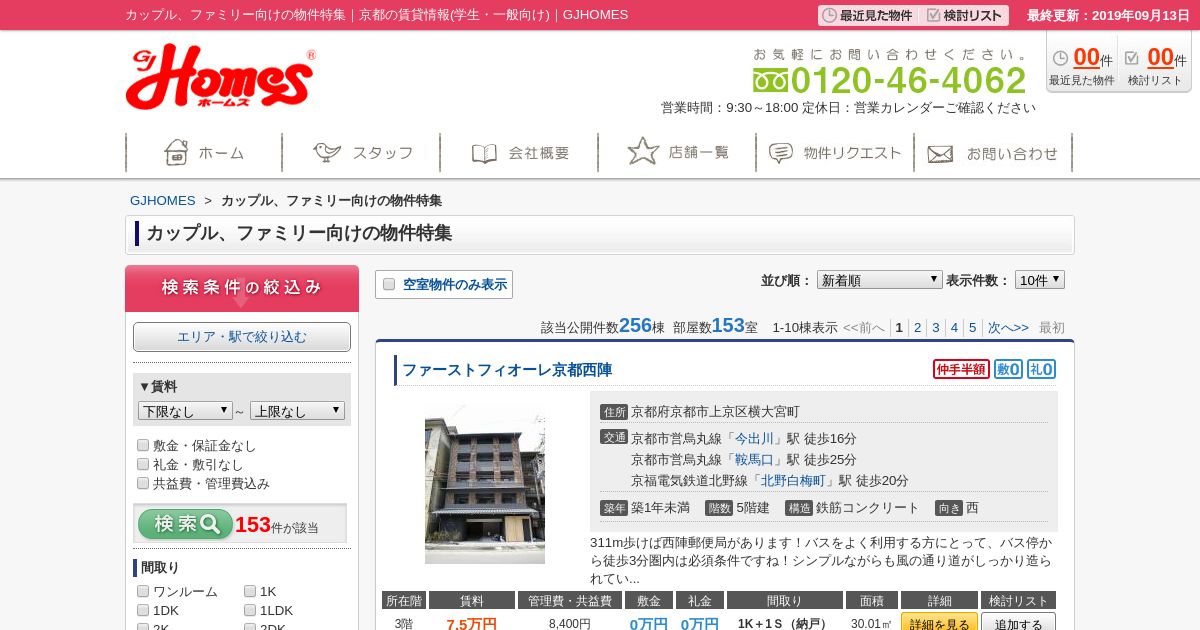The height and width of the screenshot is (630, 1200).
Task: Open 店舗一覧 navigation item
Action: [678, 153]
